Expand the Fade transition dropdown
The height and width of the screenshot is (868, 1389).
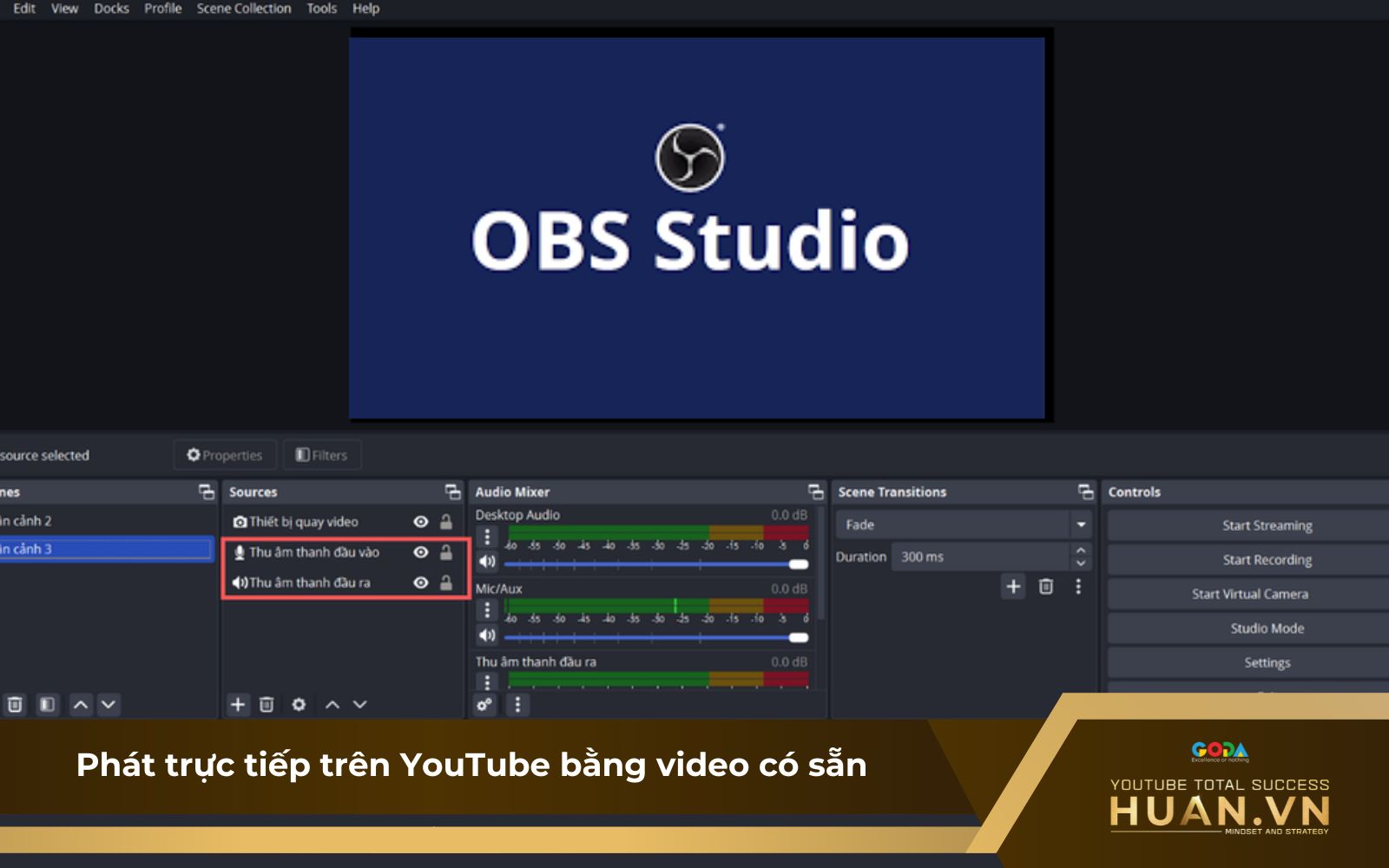click(x=1081, y=524)
